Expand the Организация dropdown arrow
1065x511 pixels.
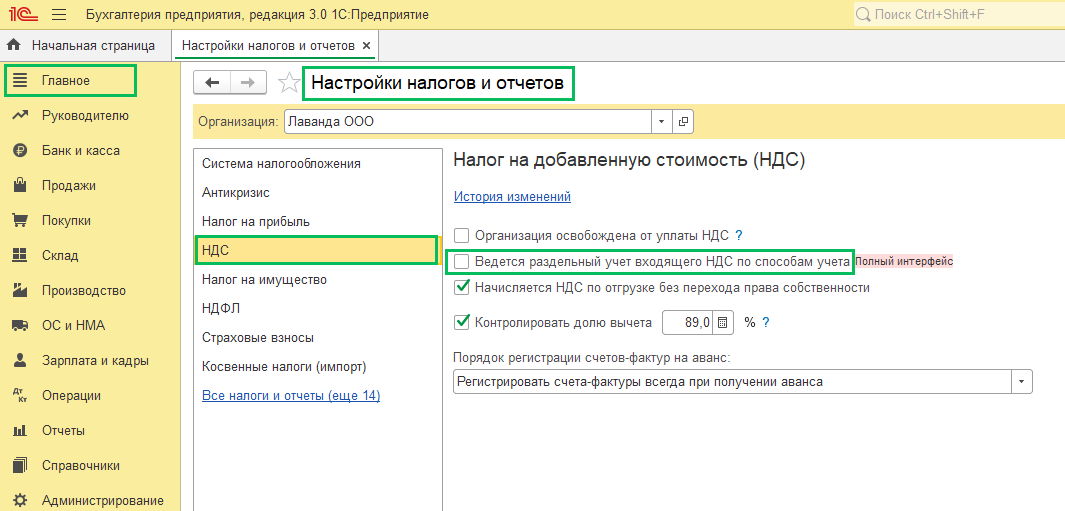(662, 122)
